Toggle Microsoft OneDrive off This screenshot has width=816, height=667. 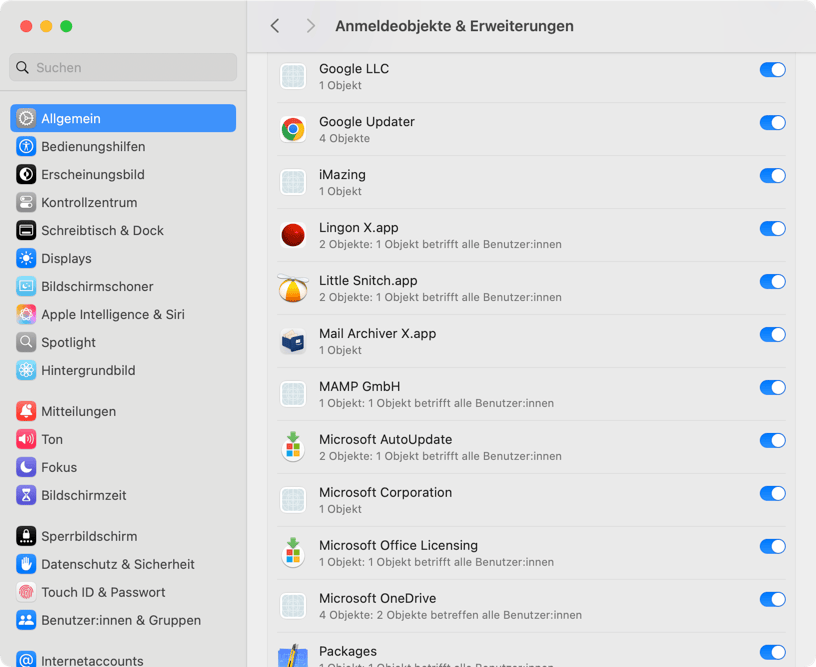click(x=772, y=599)
